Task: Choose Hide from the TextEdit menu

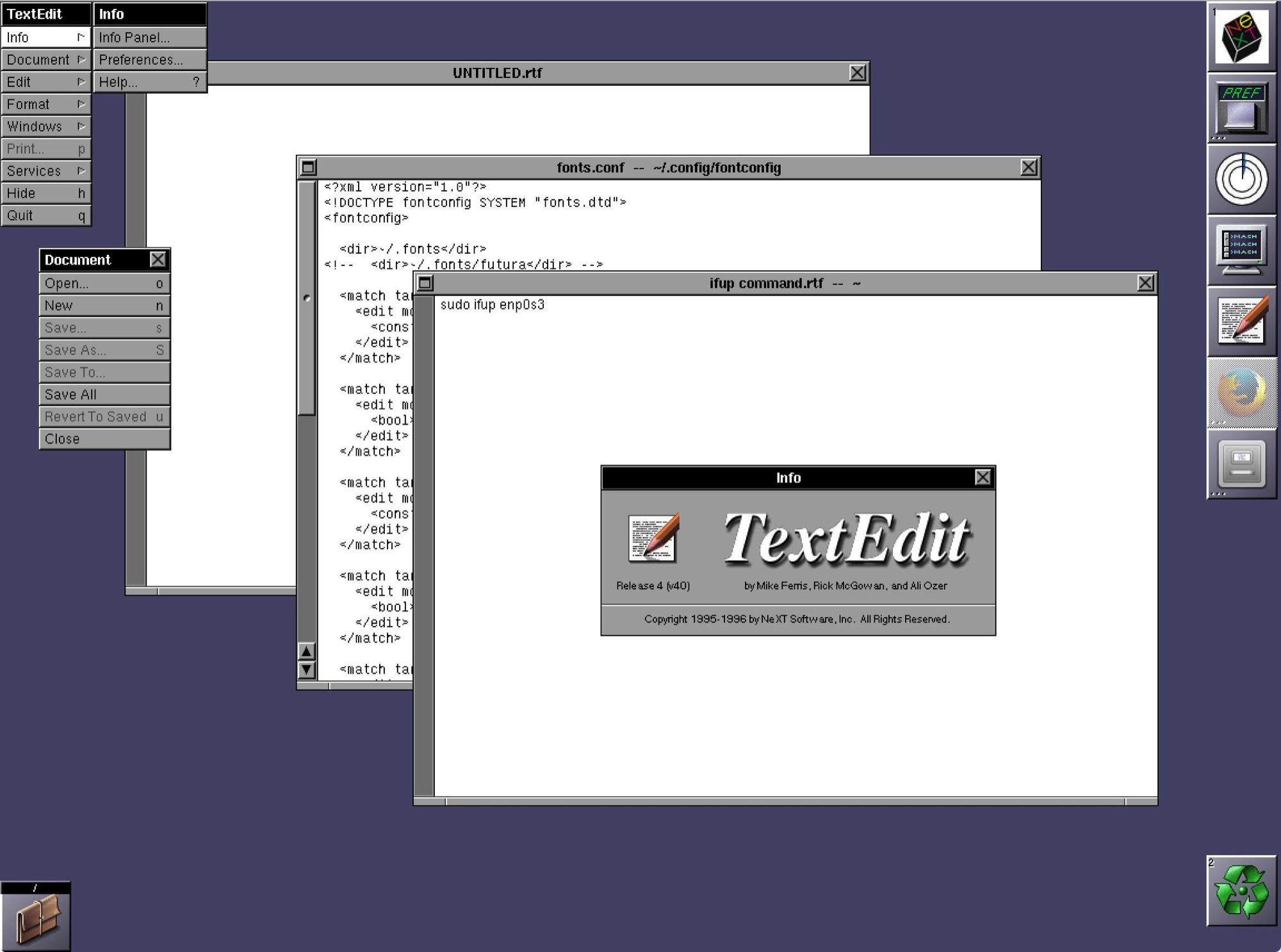Action: coord(46,193)
